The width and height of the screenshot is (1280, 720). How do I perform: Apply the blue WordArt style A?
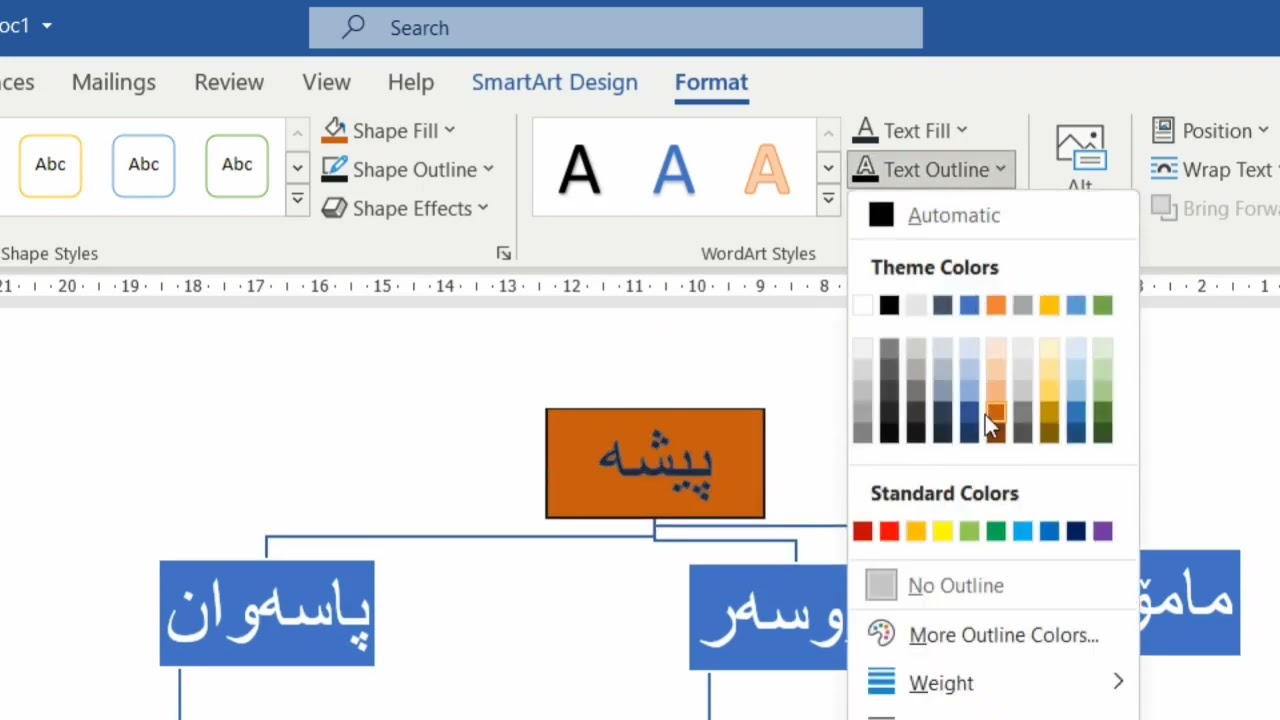point(673,168)
